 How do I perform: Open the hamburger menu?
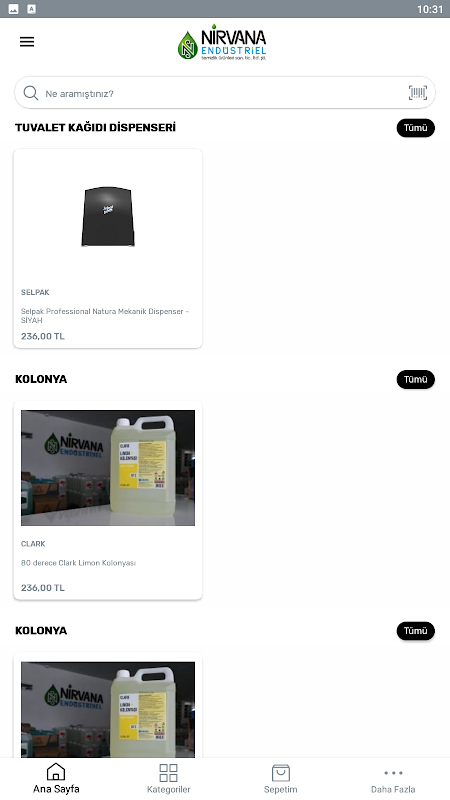pyautogui.click(x=27, y=42)
